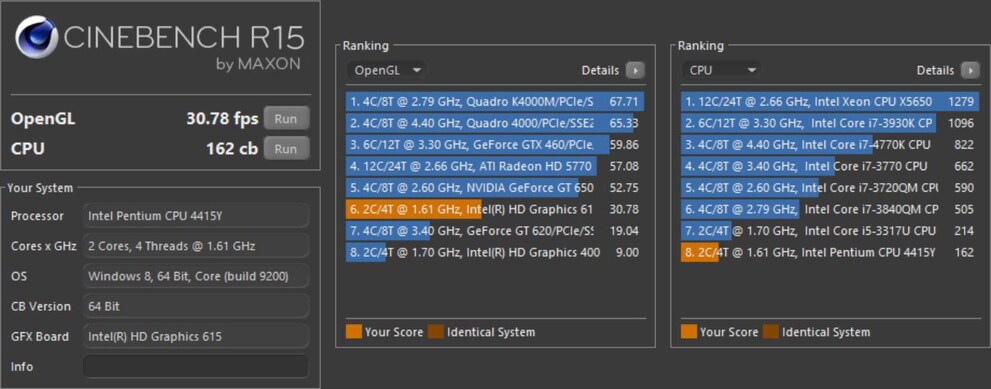The image size is (991, 389).
Task: Click the empty Info text field
Action: coord(196,366)
